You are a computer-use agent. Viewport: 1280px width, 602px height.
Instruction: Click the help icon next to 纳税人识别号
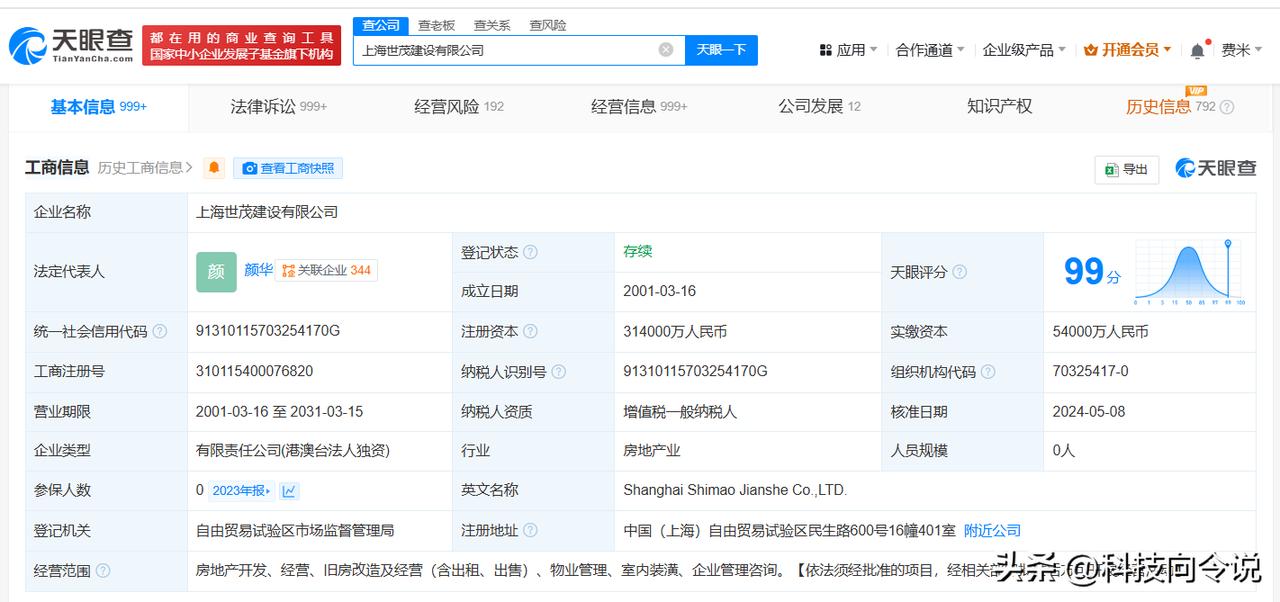point(559,371)
